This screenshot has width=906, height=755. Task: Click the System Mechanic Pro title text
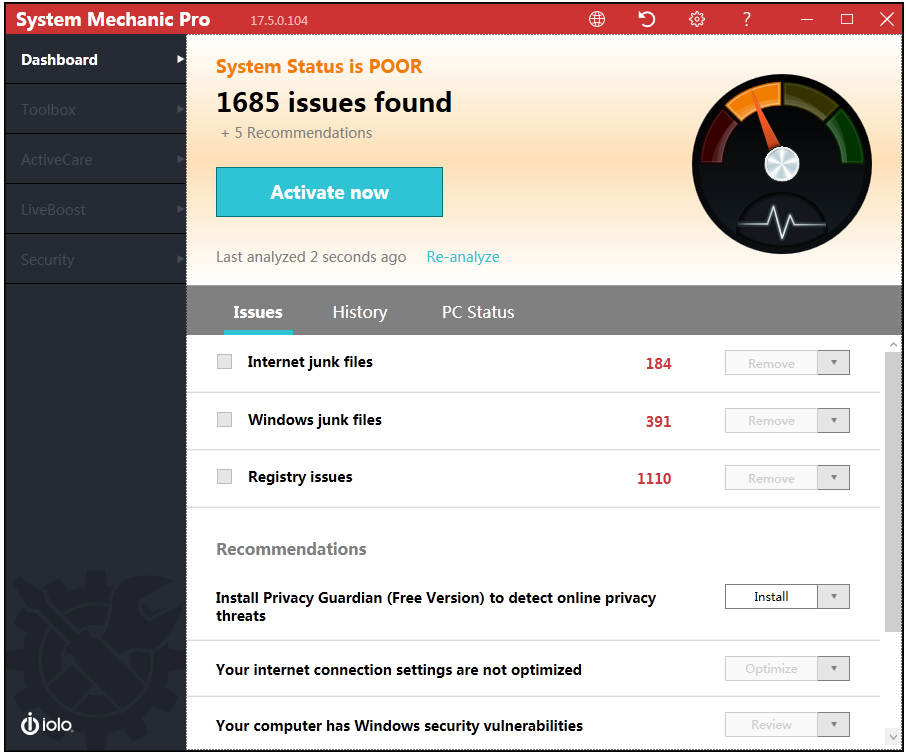113,20
